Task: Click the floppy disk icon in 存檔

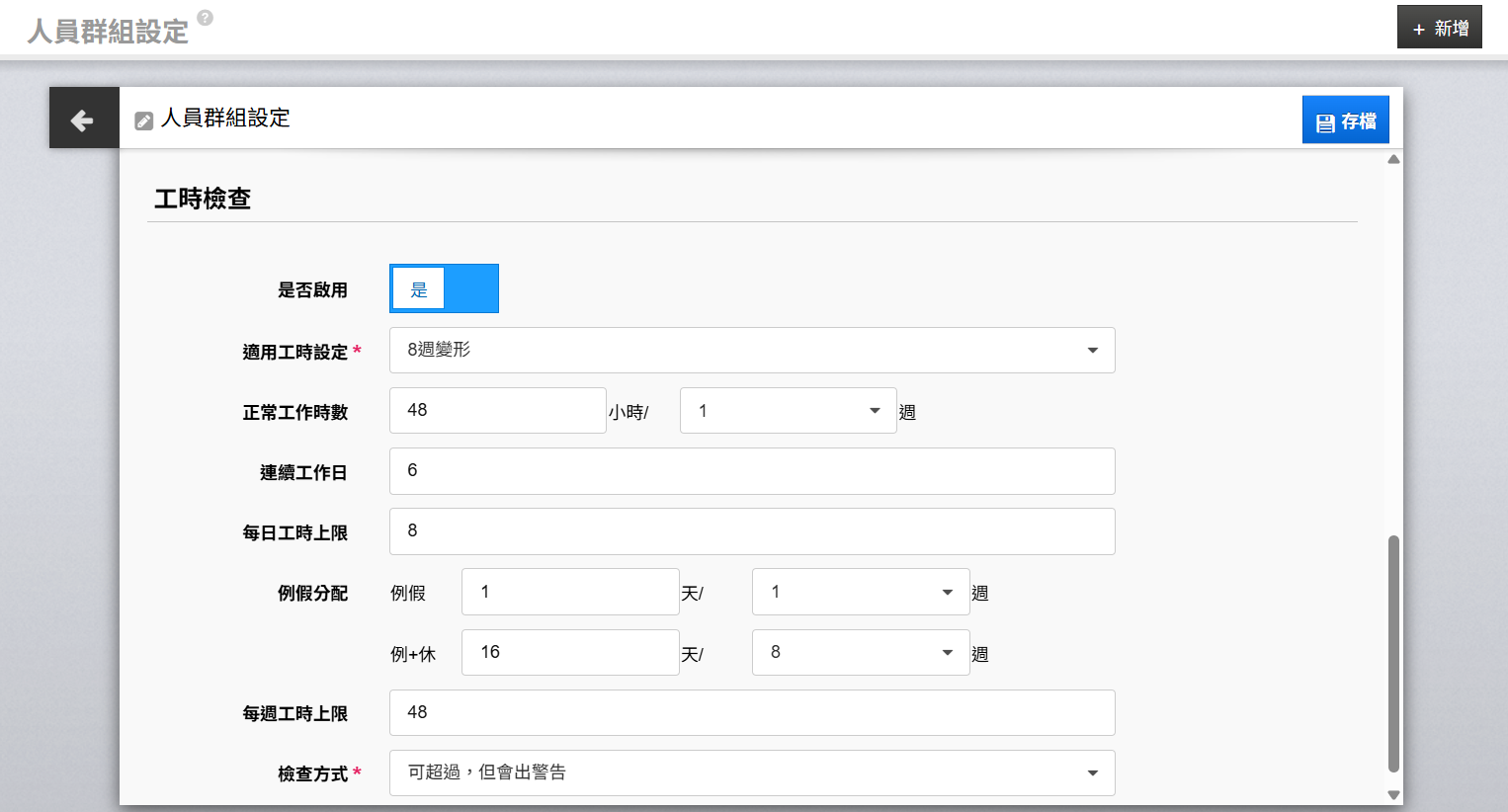Action: tap(1325, 123)
